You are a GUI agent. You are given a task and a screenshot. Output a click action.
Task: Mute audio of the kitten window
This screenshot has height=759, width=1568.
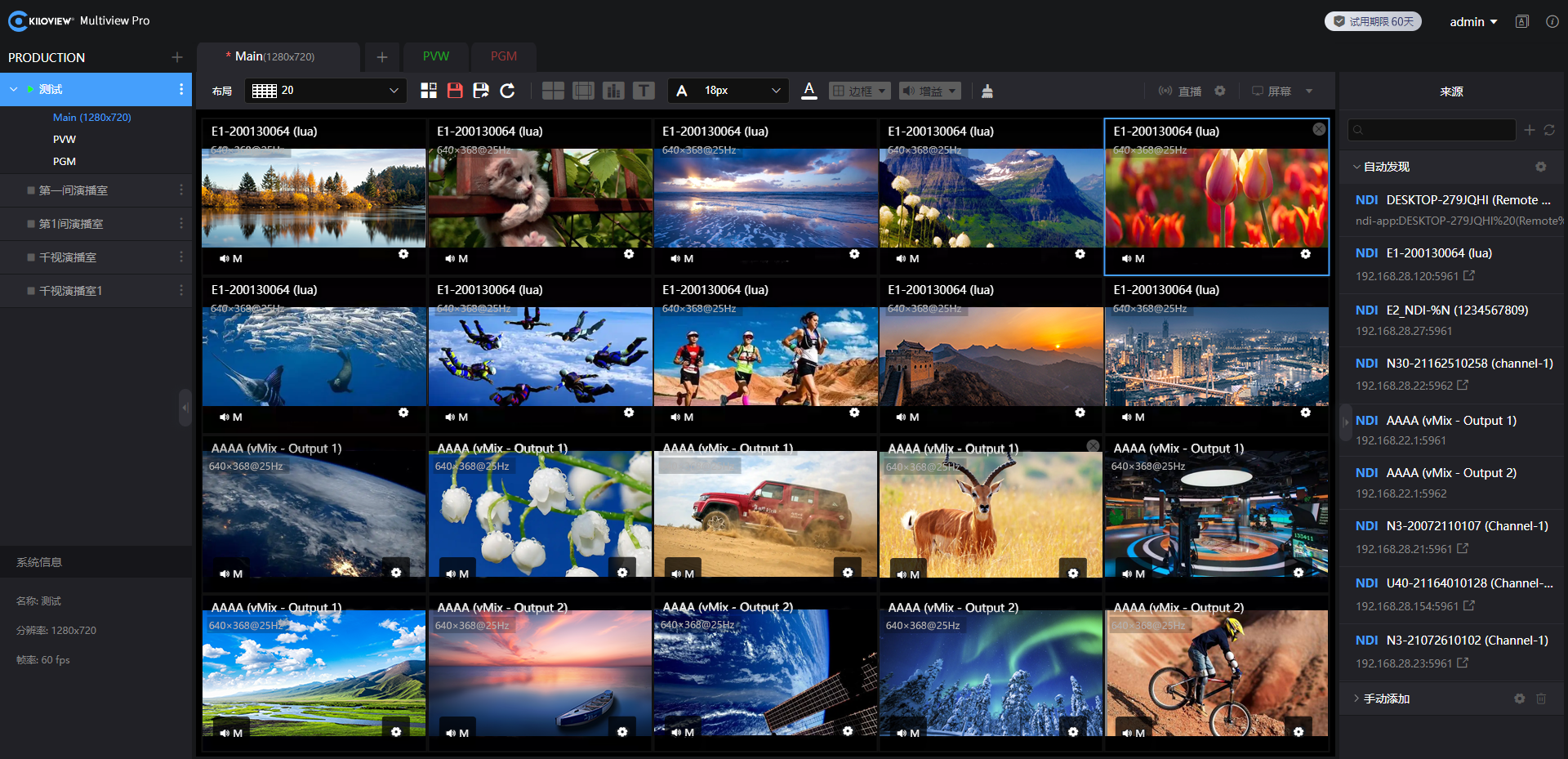(450, 259)
